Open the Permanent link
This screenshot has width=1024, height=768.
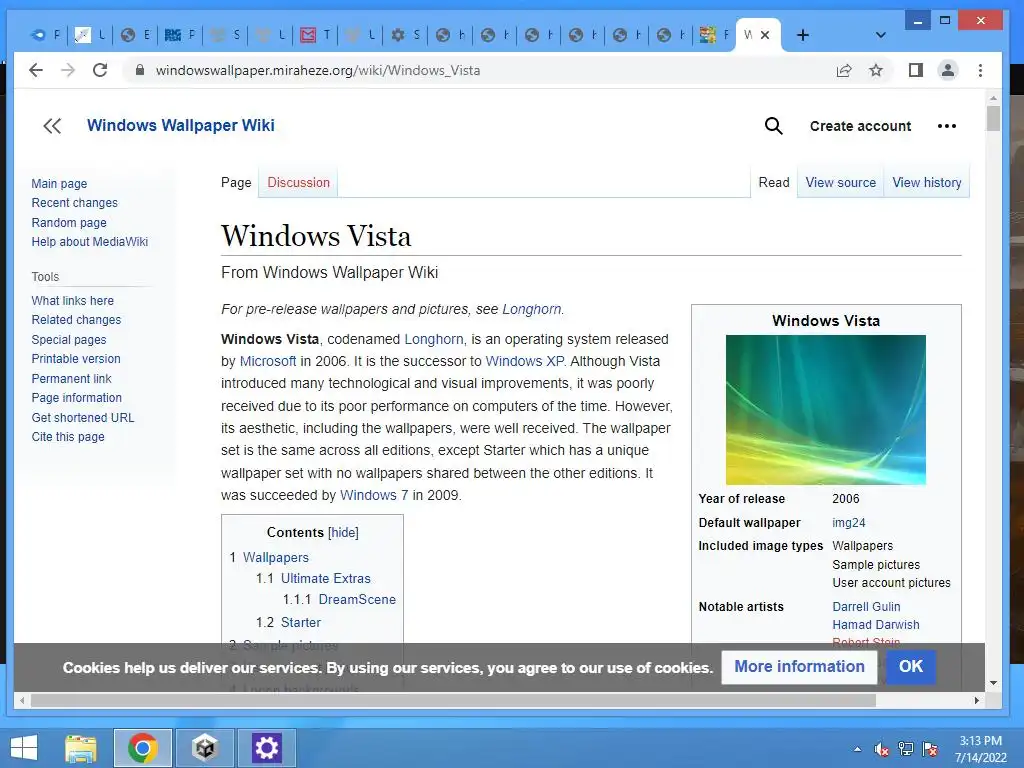(x=71, y=378)
